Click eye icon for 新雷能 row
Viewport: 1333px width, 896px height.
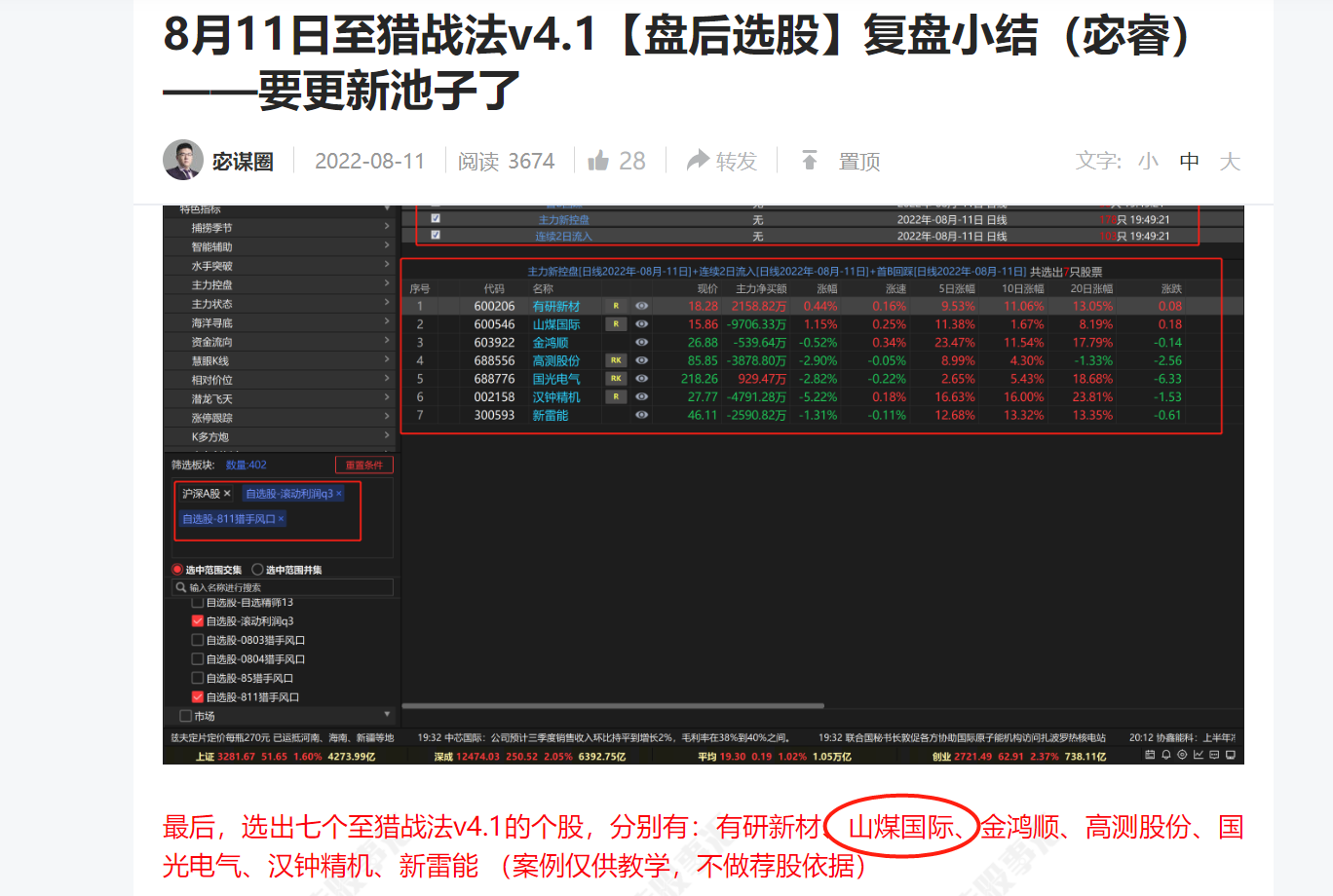click(x=642, y=415)
